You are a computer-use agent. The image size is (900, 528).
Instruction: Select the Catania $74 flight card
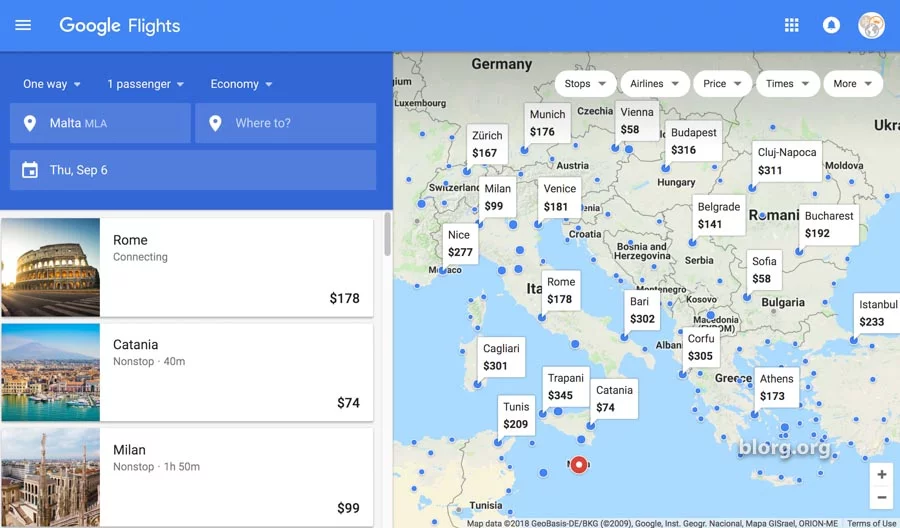tap(187, 372)
